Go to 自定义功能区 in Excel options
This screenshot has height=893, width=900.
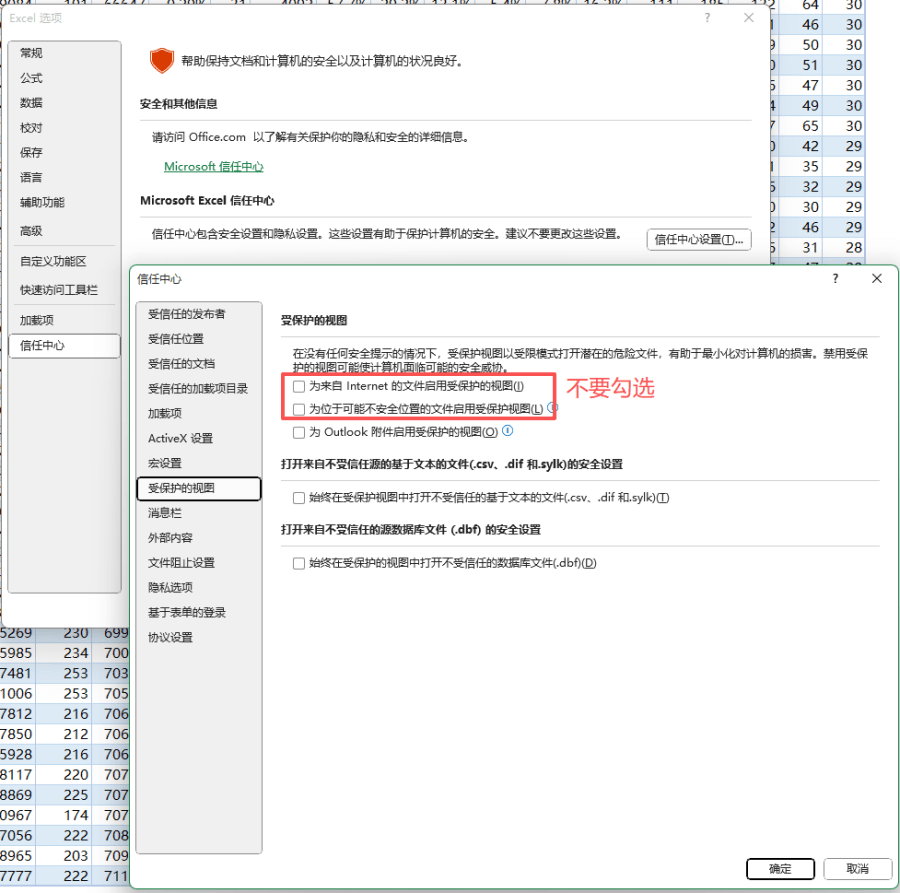click(53, 261)
